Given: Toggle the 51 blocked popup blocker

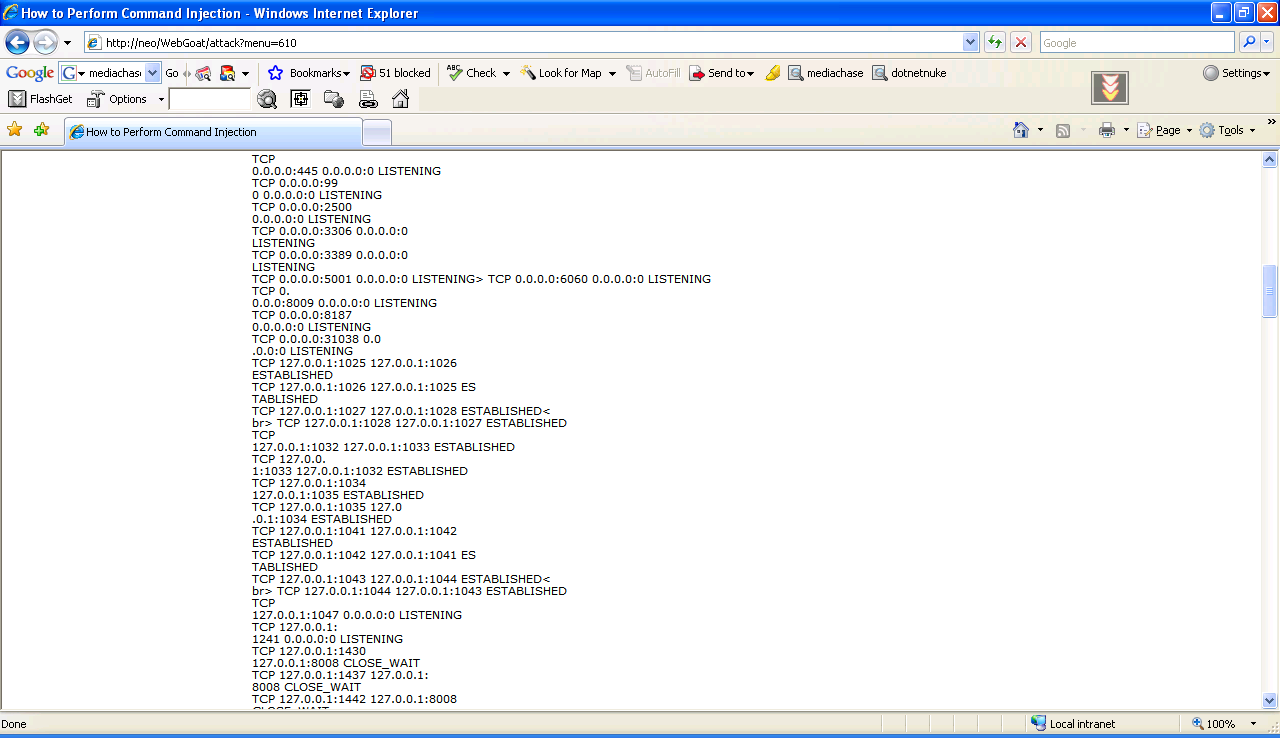Looking at the screenshot, I should pyautogui.click(x=395, y=73).
